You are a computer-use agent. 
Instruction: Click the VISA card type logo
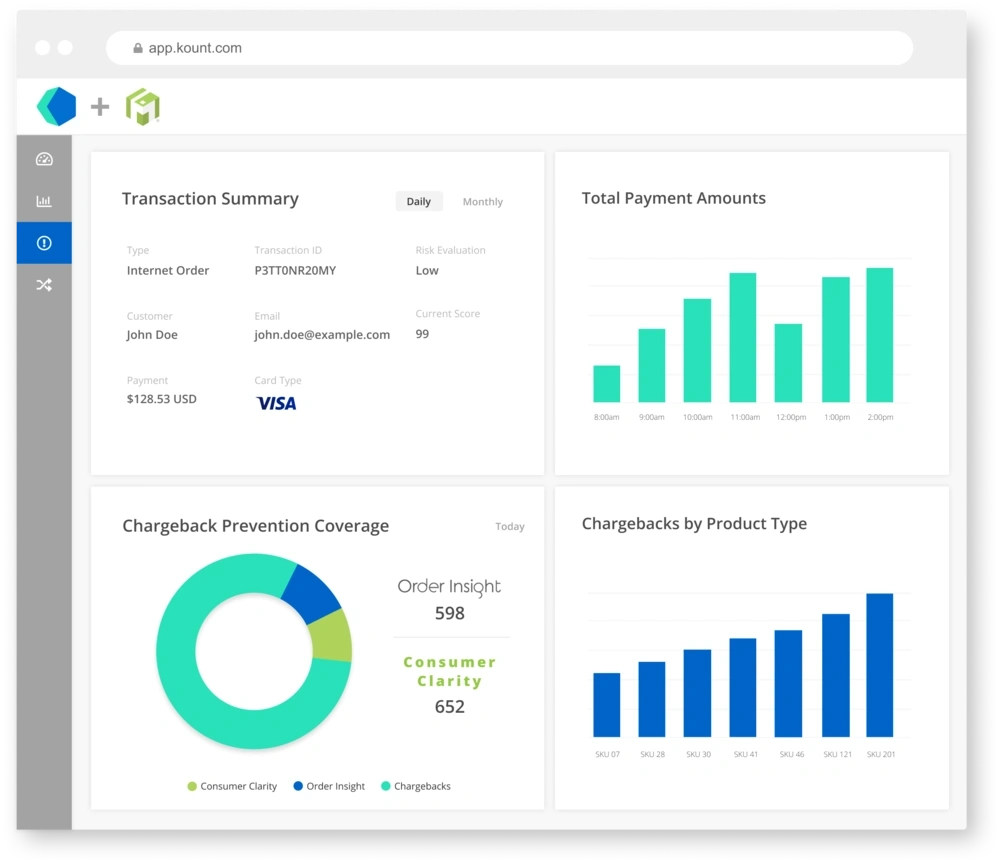(x=276, y=403)
